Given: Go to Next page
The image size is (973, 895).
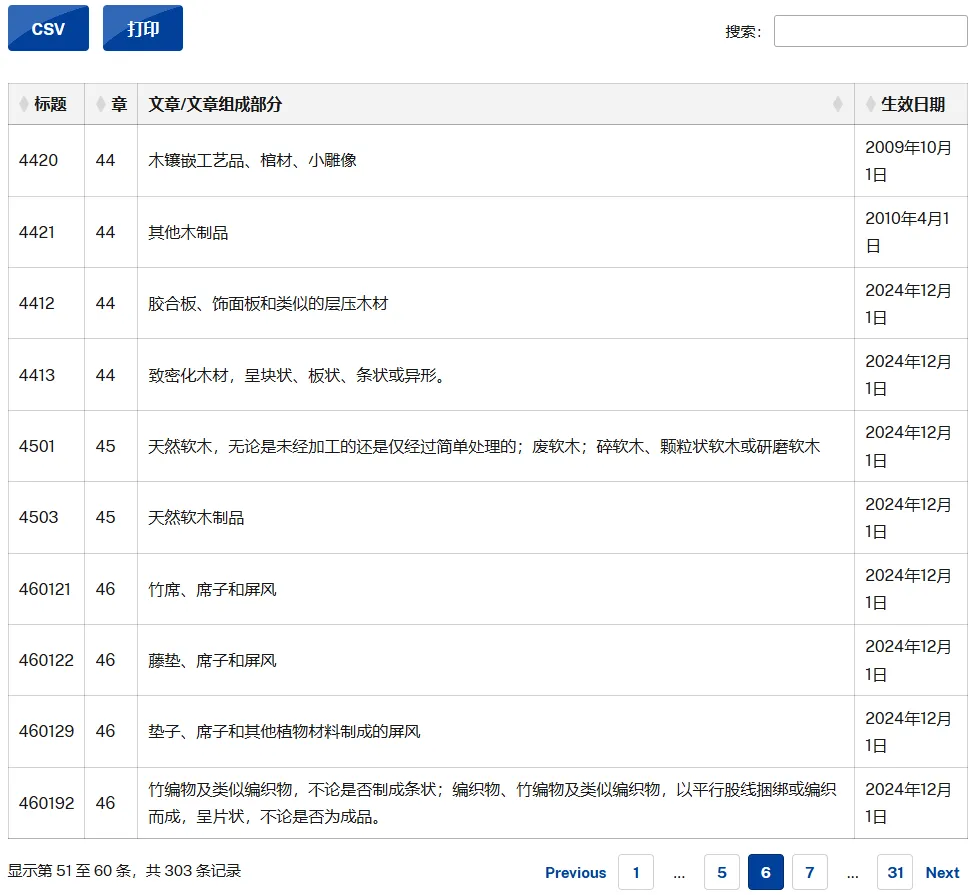Looking at the screenshot, I should pos(942,872).
